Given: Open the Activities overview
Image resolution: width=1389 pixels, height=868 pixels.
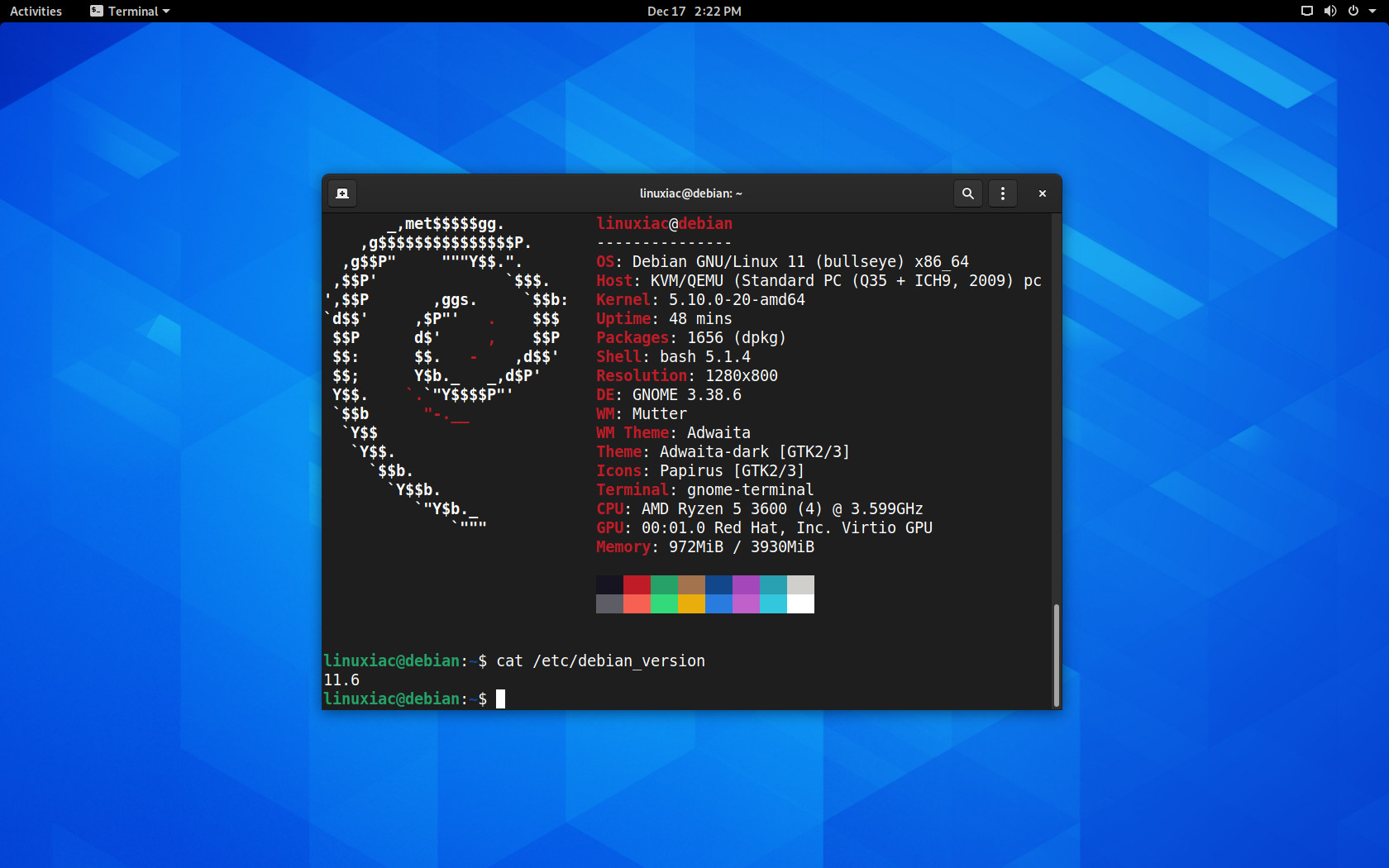Looking at the screenshot, I should [x=36, y=11].
